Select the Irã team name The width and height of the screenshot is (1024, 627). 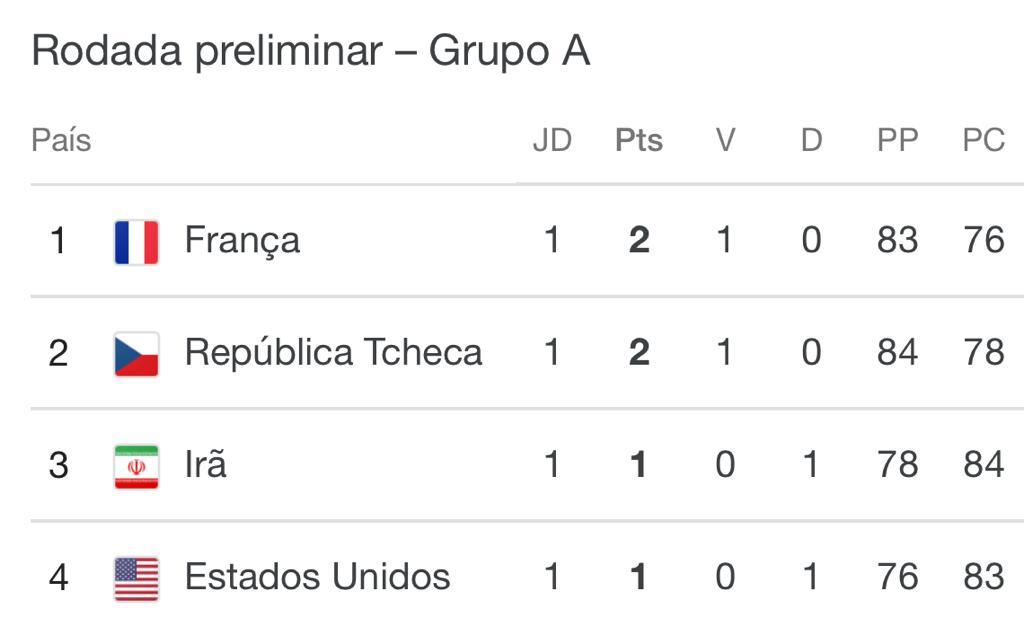coord(206,464)
